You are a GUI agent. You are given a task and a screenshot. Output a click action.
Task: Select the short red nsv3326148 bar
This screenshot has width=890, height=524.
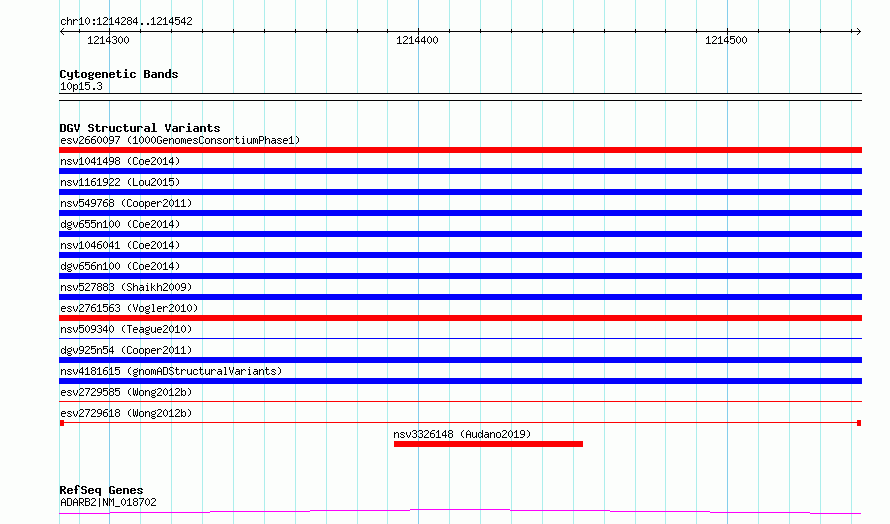(x=488, y=444)
